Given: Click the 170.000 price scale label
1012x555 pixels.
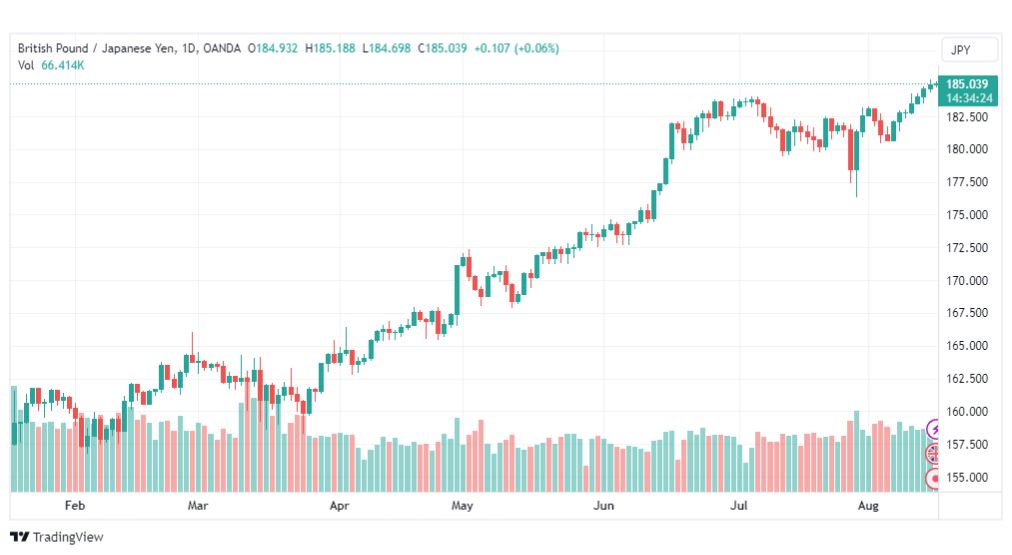Looking at the screenshot, I should point(967,280).
